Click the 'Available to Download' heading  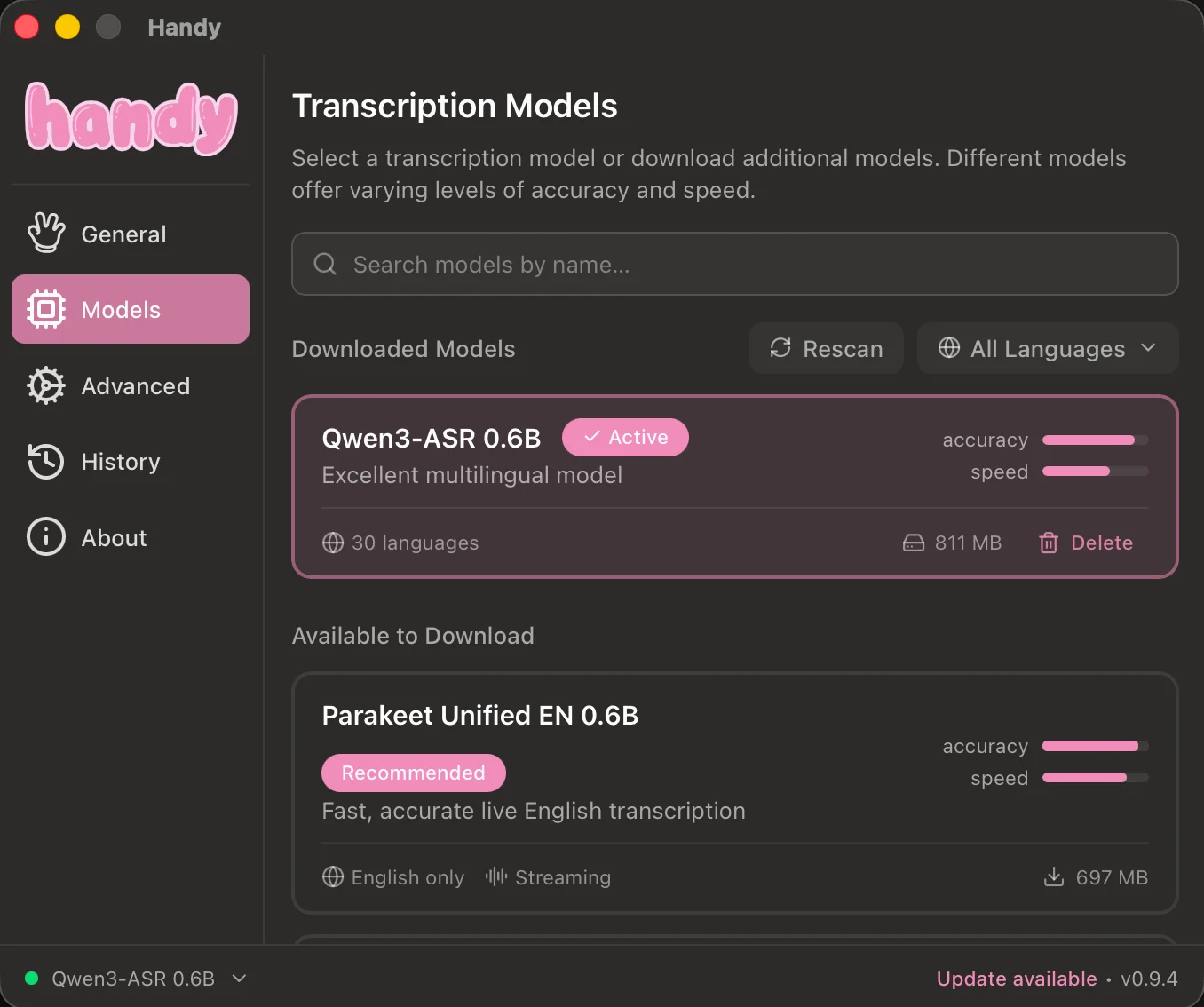413,636
